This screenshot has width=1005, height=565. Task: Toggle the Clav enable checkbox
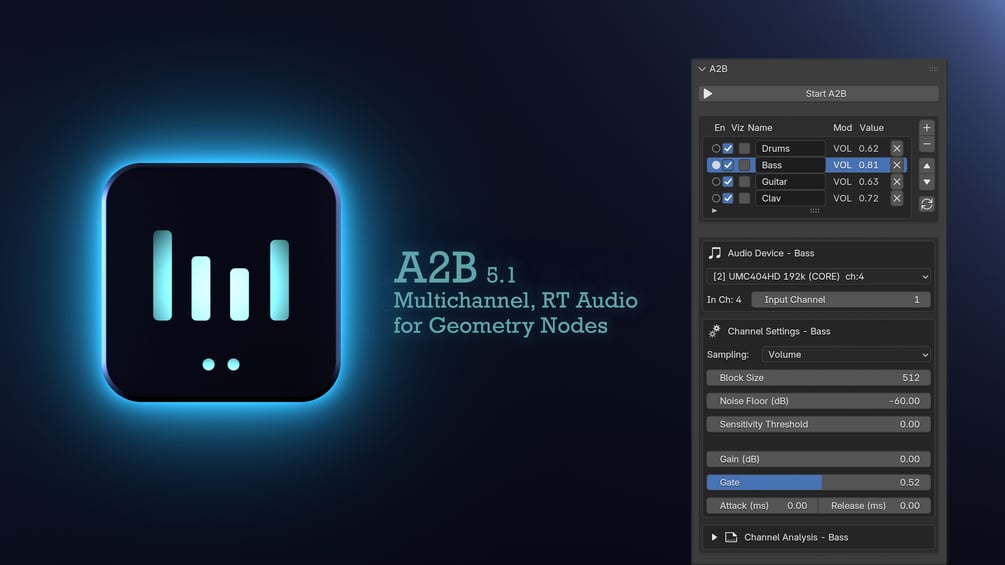(728, 198)
